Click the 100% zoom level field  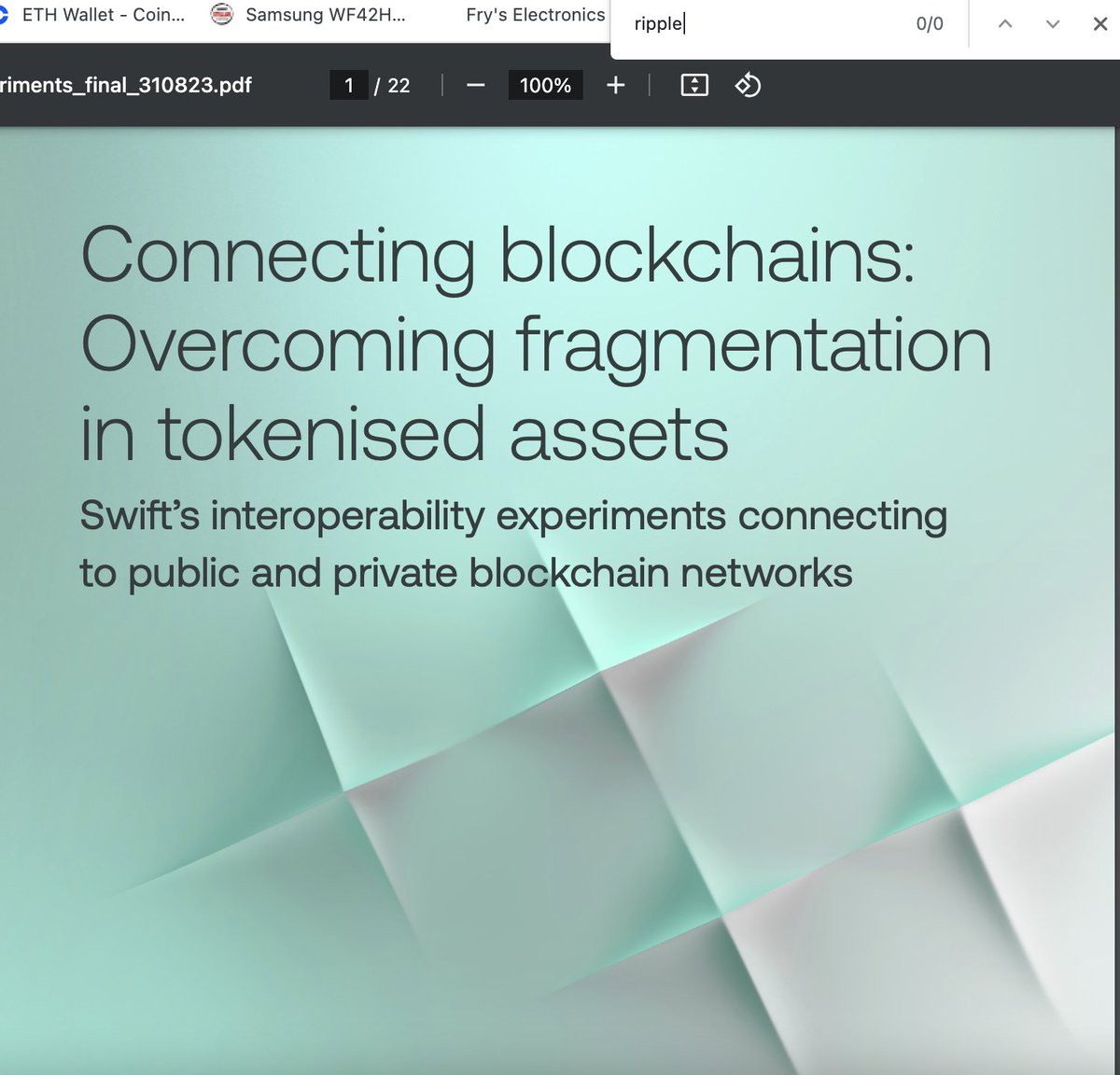coord(545,86)
